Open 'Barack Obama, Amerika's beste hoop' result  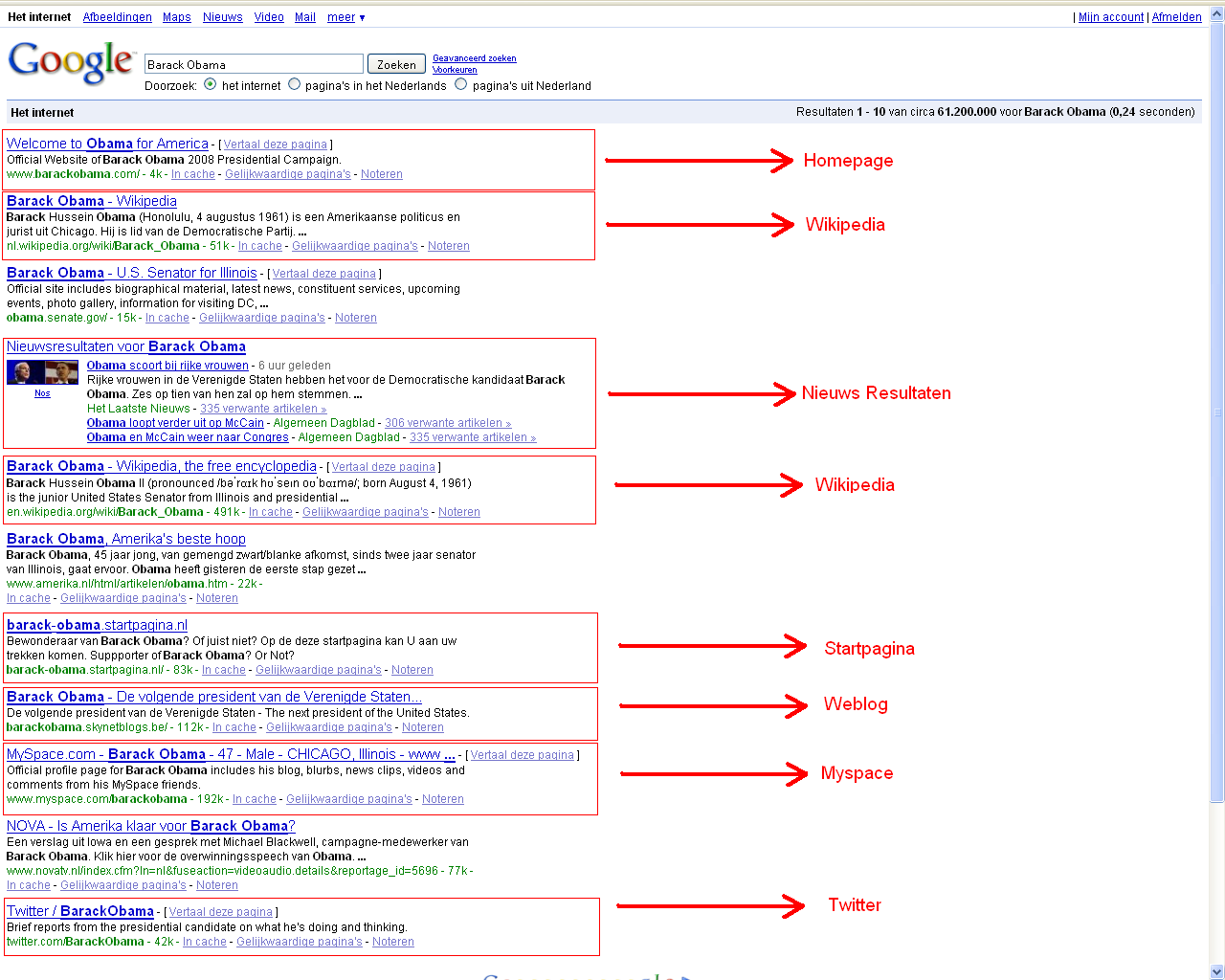coord(126,539)
